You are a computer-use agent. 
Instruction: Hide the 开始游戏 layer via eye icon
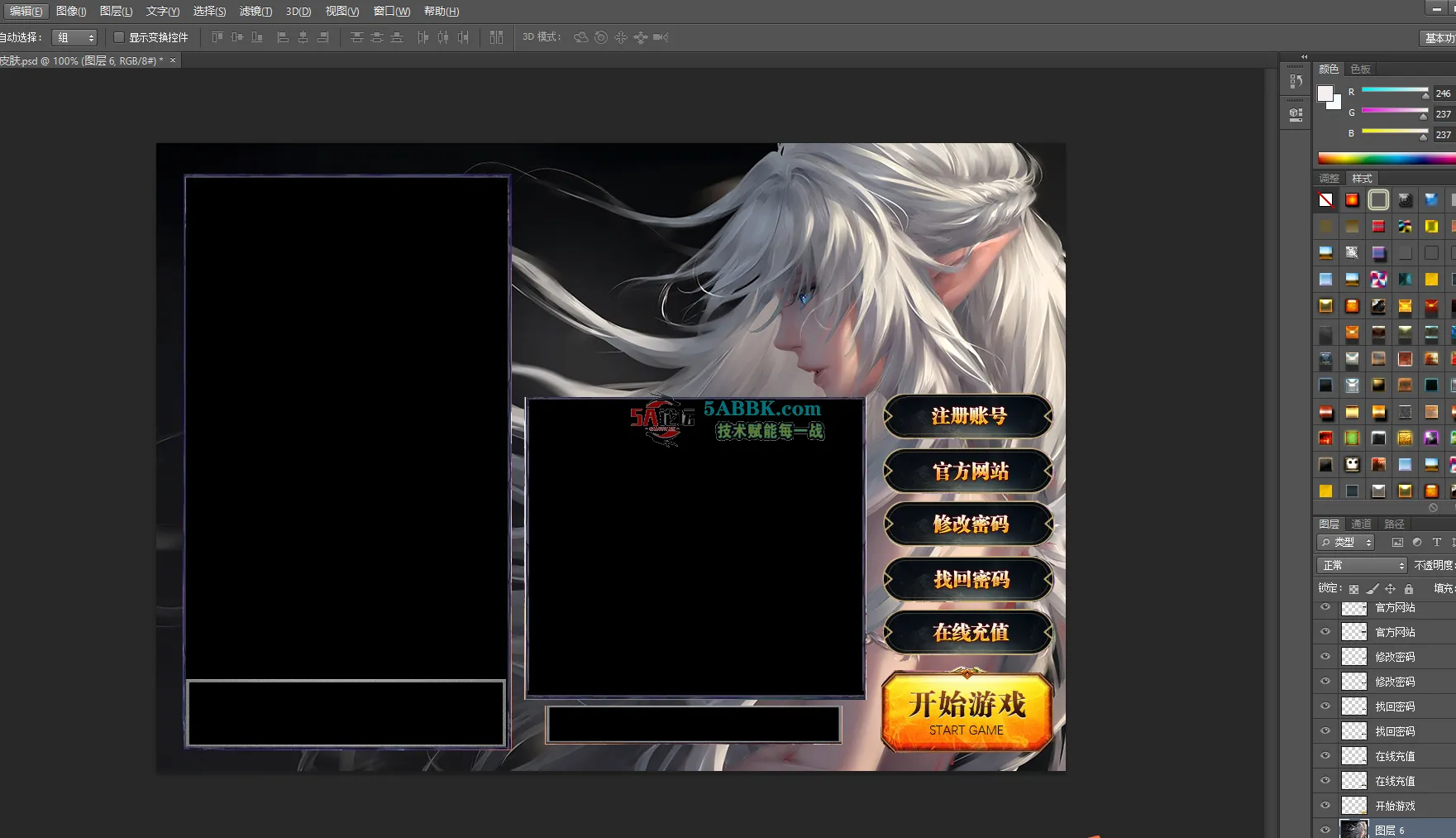coord(1325,805)
